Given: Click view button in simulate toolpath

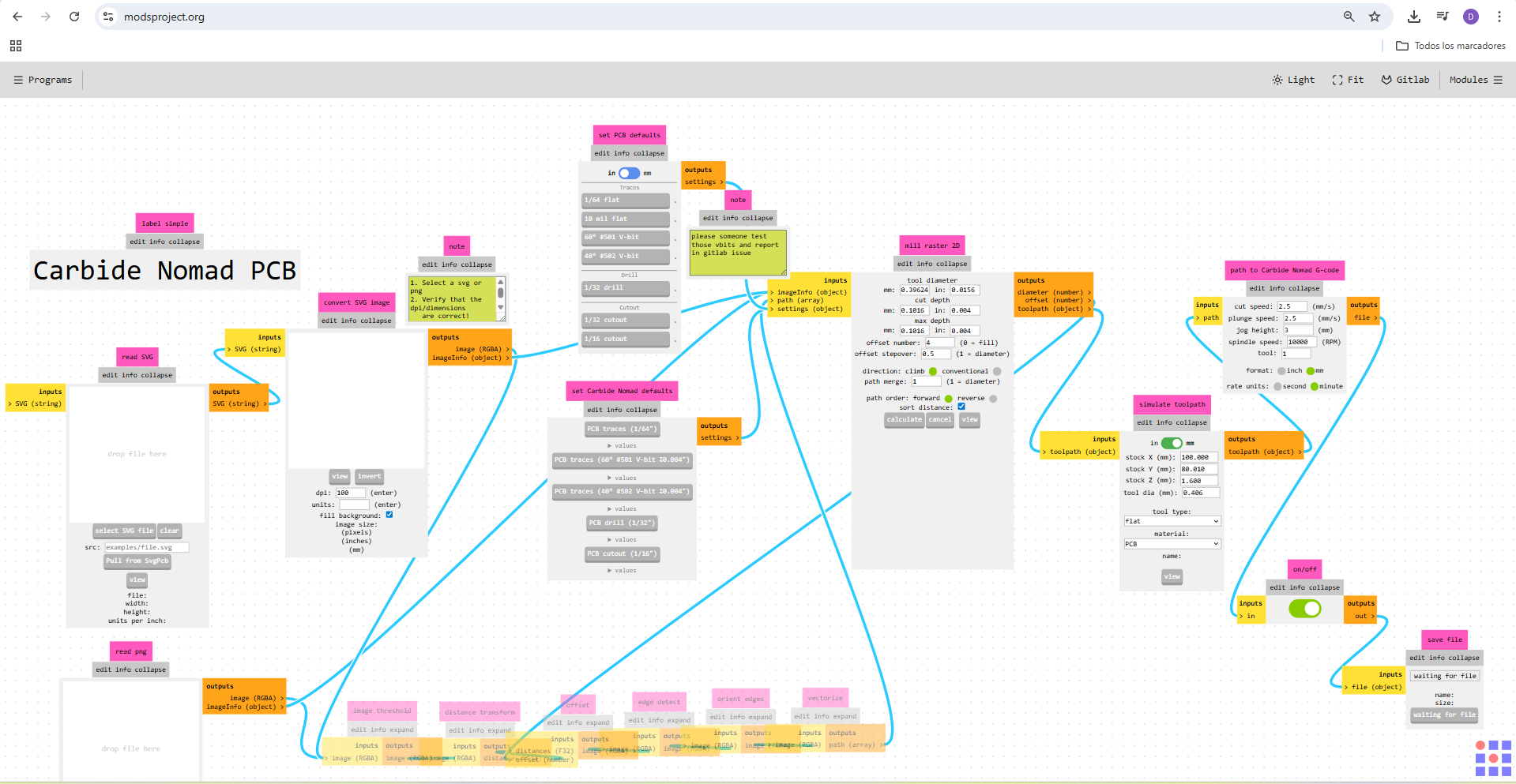Looking at the screenshot, I should [x=1172, y=577].
